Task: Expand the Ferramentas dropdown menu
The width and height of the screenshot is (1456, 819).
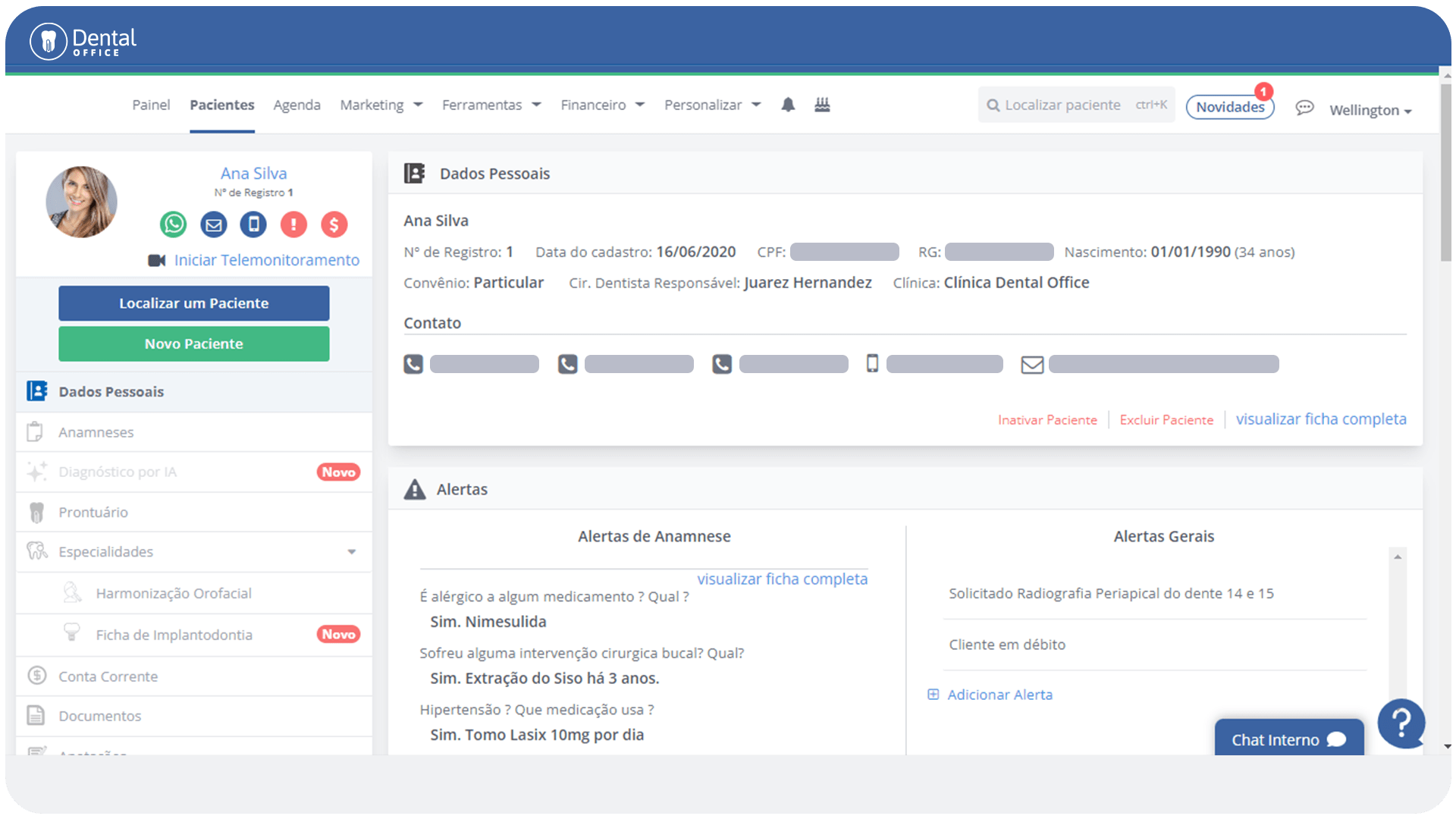Action: coord(492,105)
